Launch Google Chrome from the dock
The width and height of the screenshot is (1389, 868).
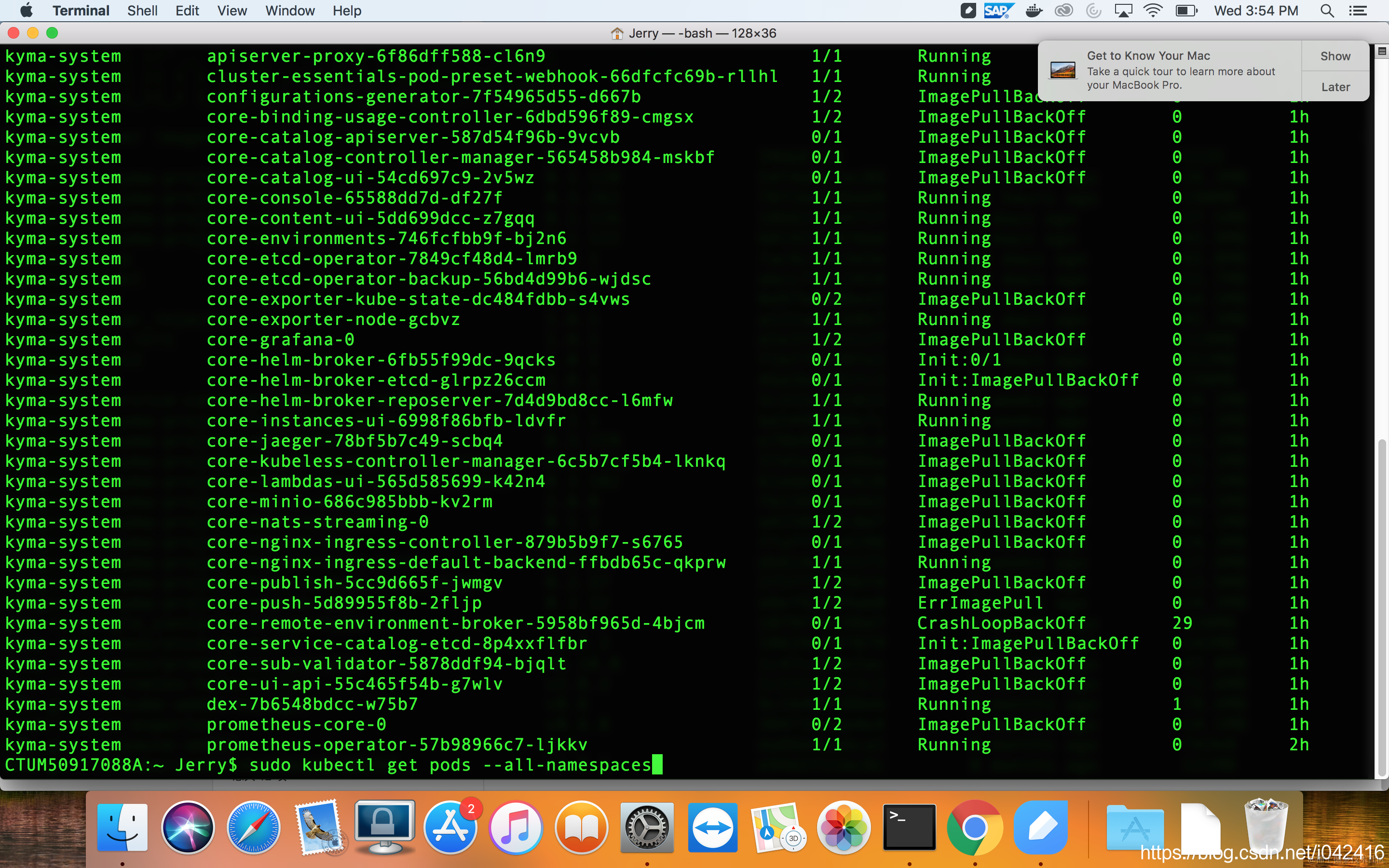975,828
